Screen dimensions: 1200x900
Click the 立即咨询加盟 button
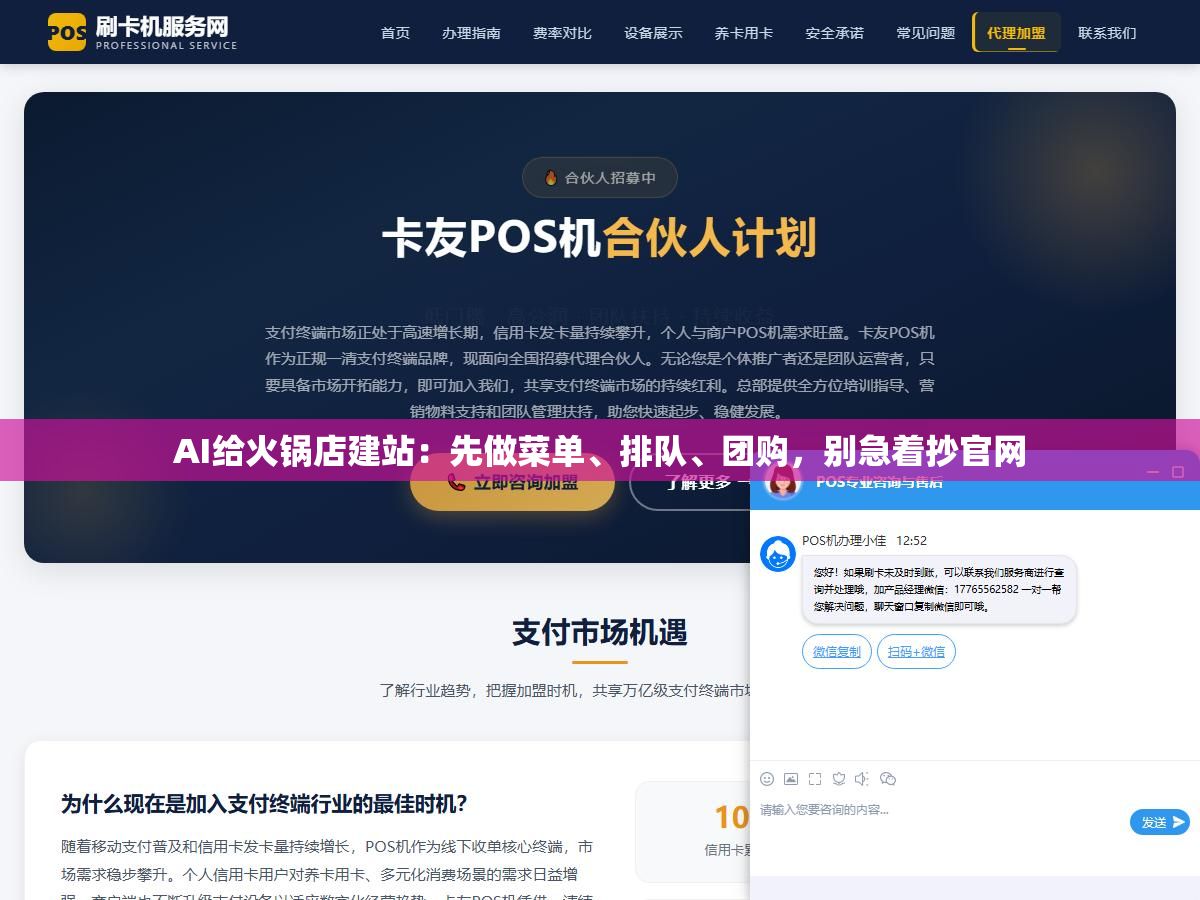(512, 482)
